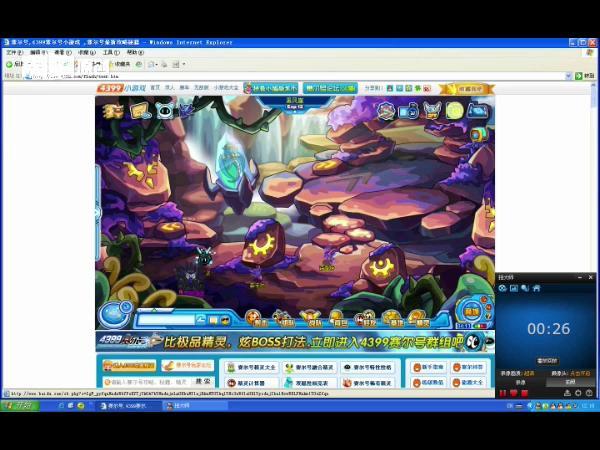The image size is (600, 450).
Task: Click the last round icon in recorder's bottom-right corner
Action: [x=589, y=393]
